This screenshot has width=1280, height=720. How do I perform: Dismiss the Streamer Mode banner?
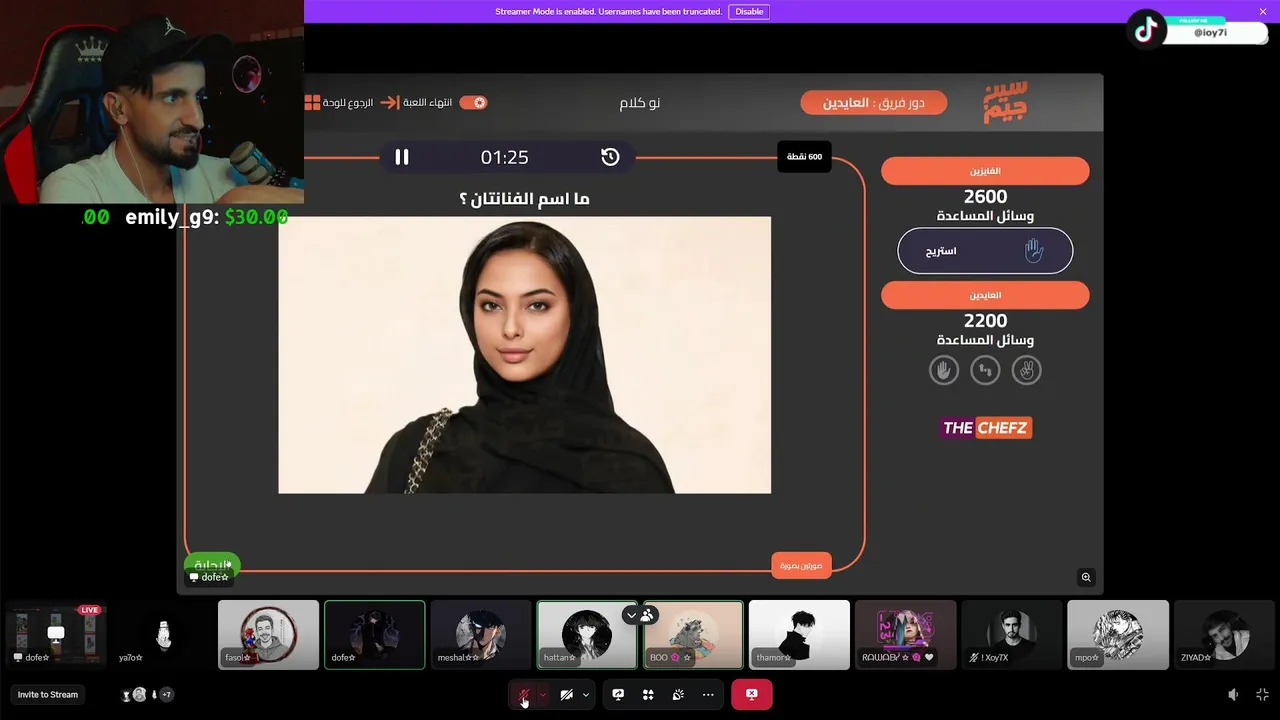(x=1263, y=12)
